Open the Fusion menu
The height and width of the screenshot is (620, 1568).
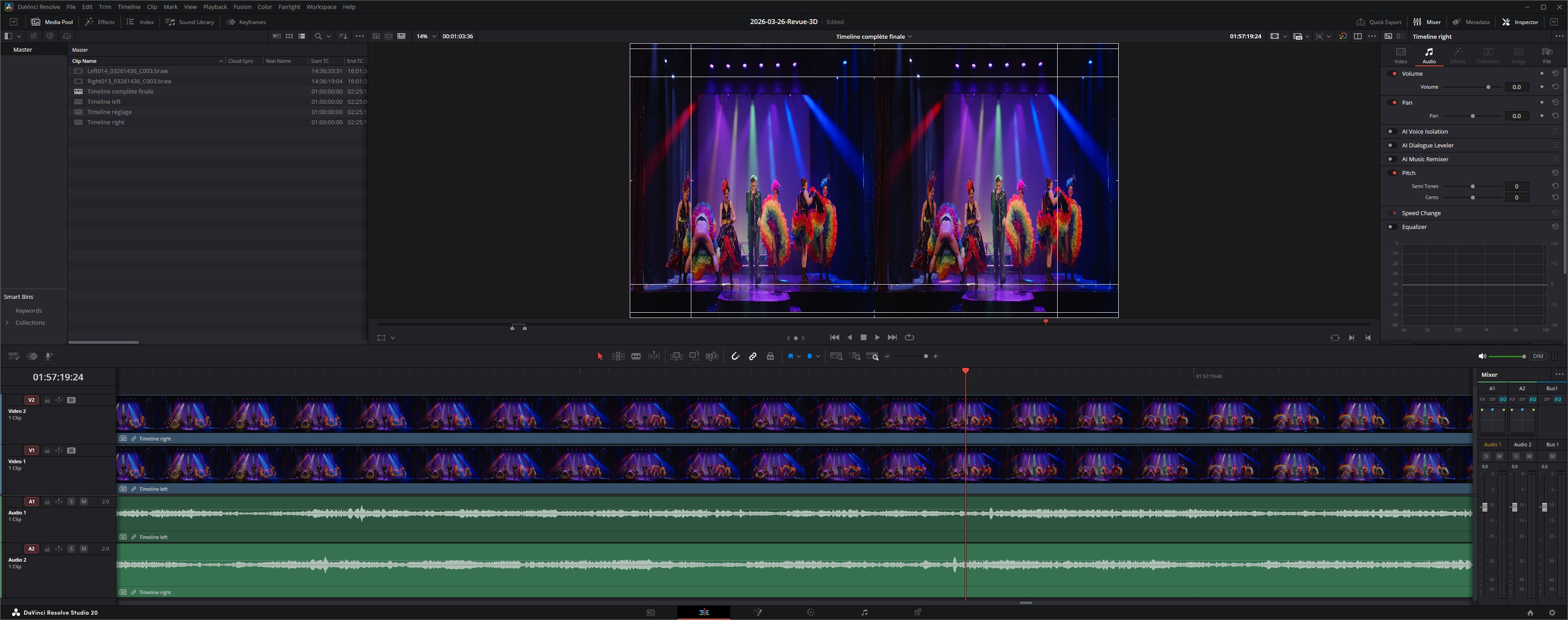coord(242,7)
